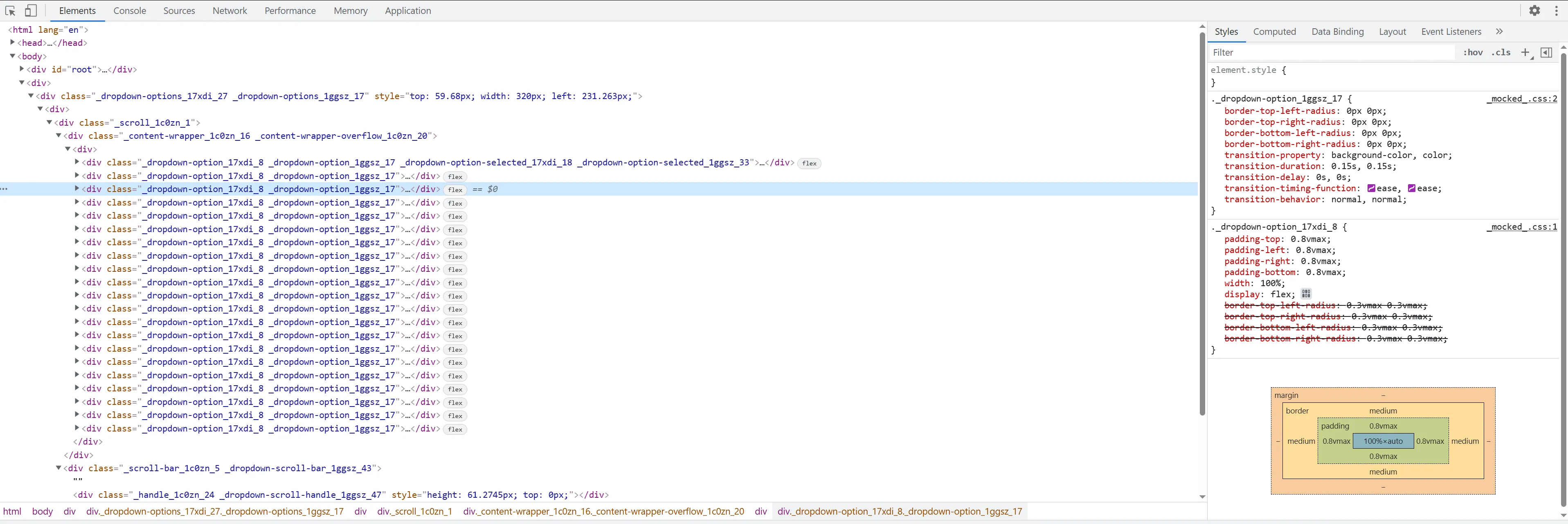The width and height of the screenshot is (1568, 524).
Task: Click the box model padding label
Action: (1335, 426)
